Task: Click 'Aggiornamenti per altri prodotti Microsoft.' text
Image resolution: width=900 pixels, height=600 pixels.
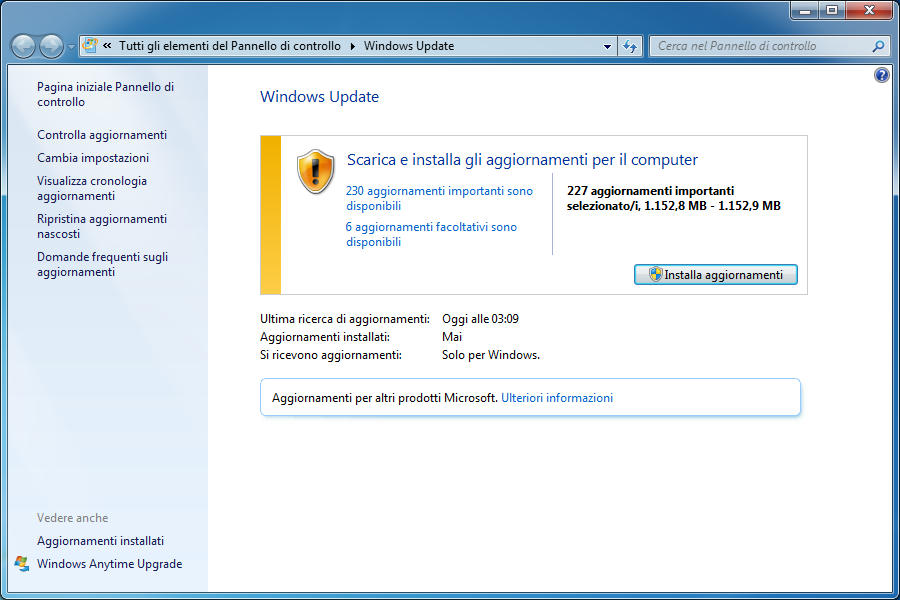Action: pos(385,398)
